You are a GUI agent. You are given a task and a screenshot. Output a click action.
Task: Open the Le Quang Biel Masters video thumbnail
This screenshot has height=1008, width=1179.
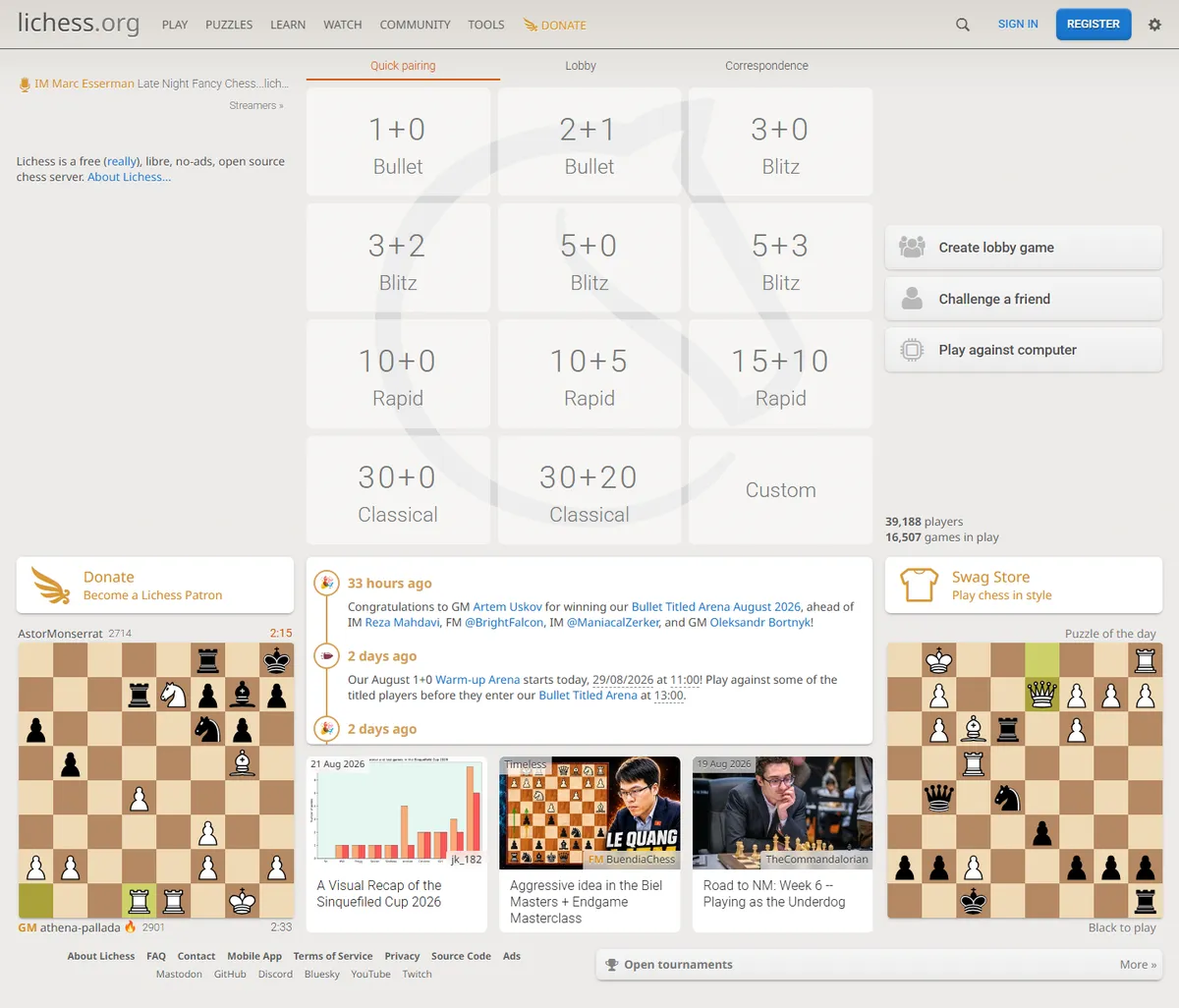click(x=589, y=812)
